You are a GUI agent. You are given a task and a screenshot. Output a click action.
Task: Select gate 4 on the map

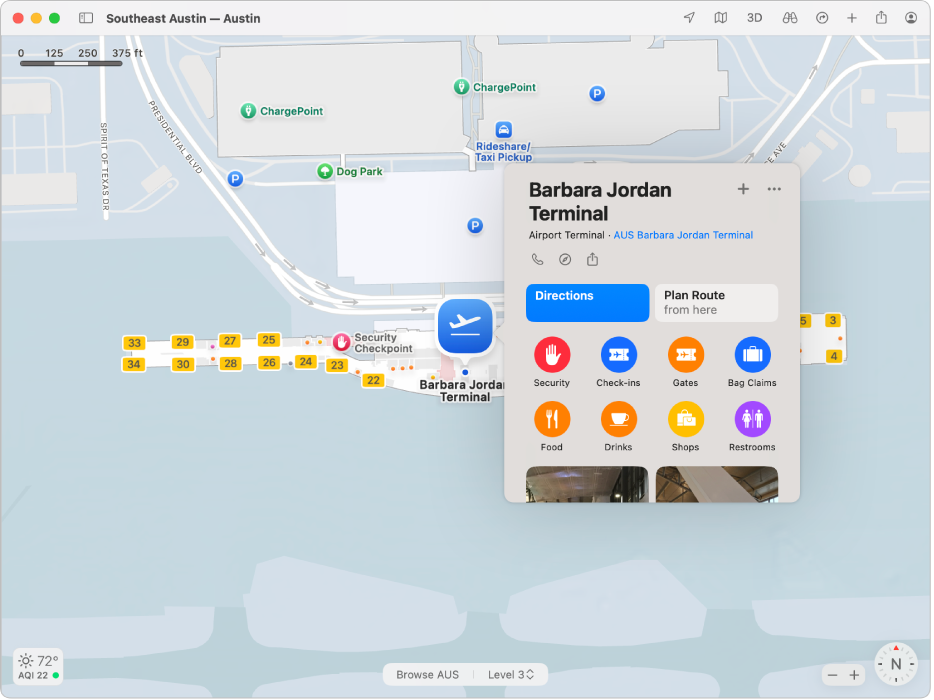[x=834, y=356]
